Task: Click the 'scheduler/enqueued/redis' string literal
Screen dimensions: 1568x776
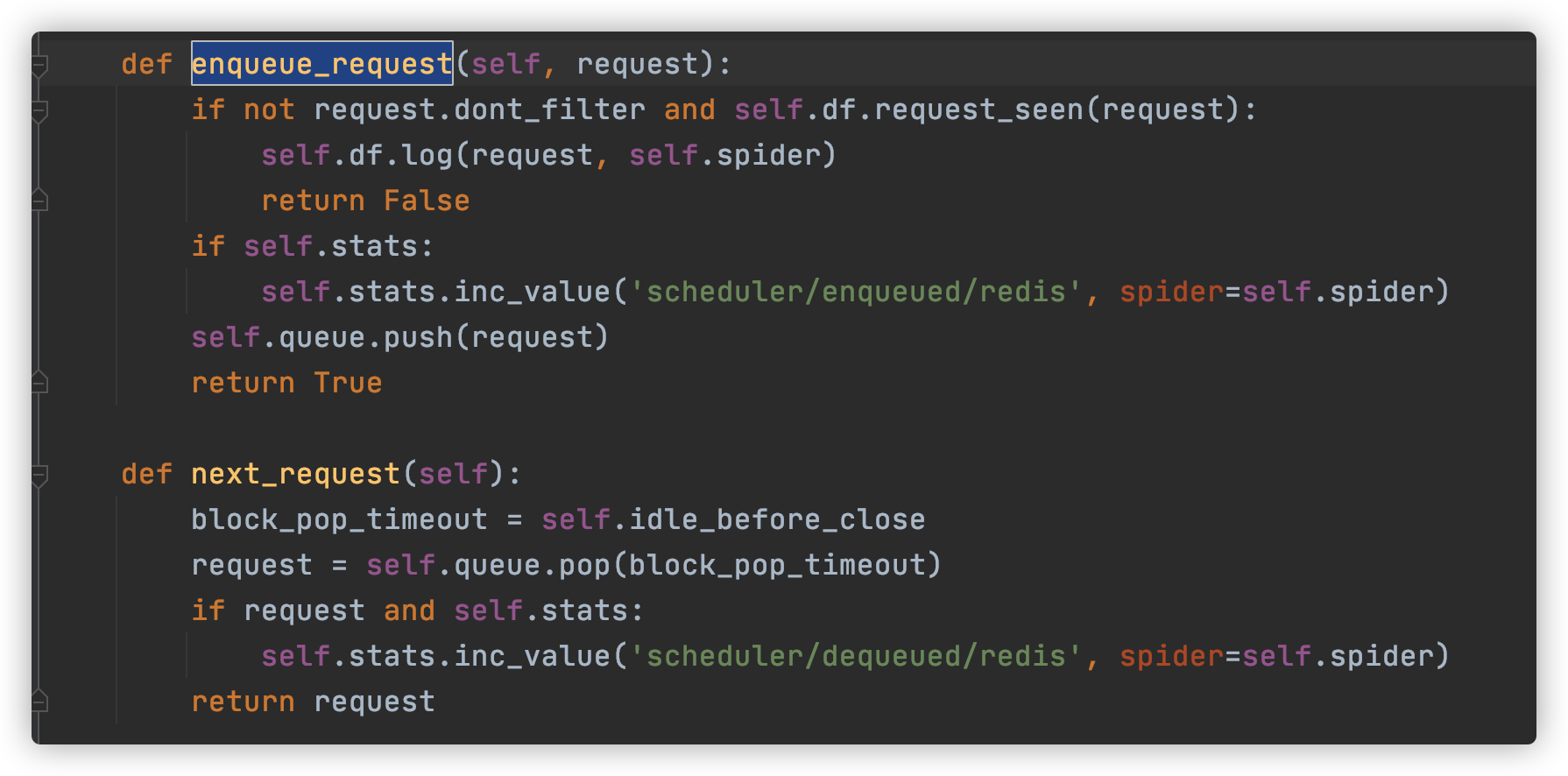Action: (856, 292)
